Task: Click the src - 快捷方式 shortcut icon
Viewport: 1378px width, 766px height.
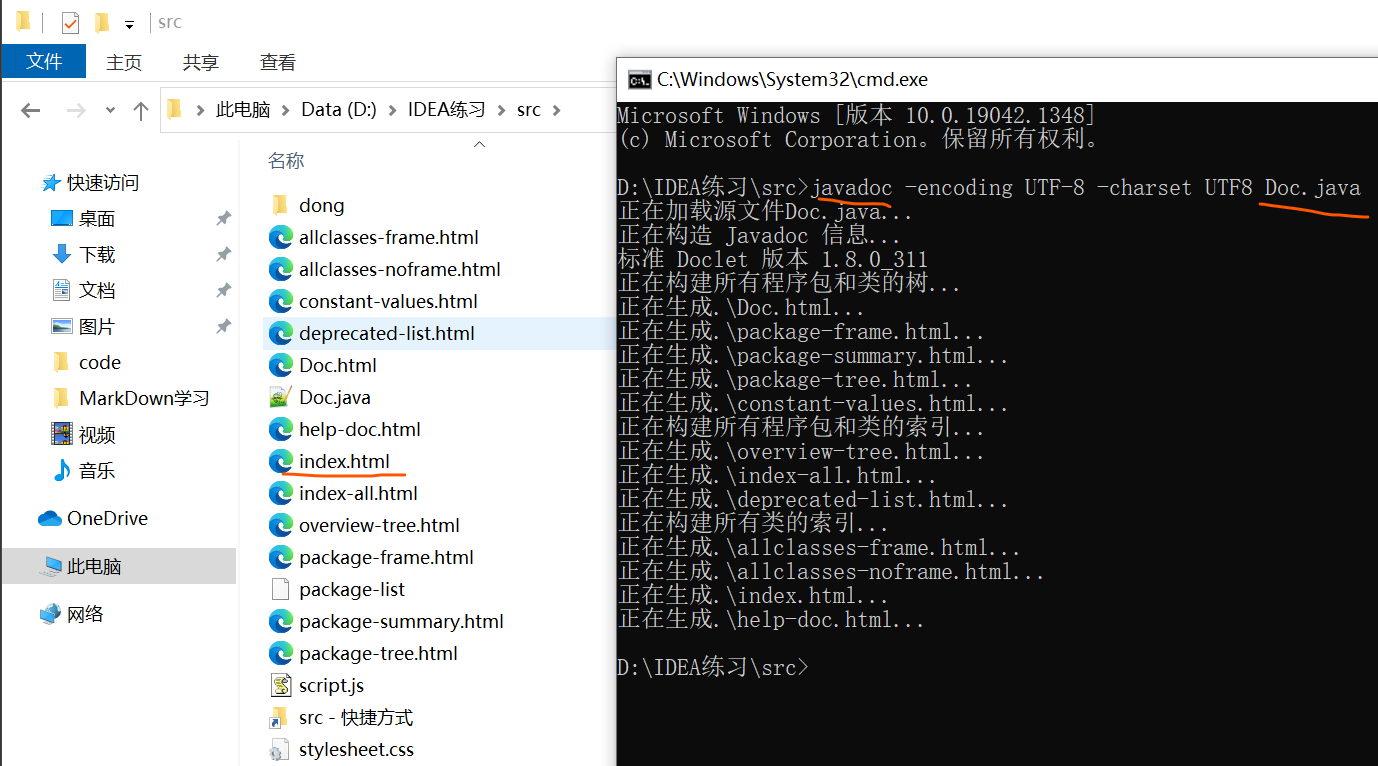Action: 280,718
